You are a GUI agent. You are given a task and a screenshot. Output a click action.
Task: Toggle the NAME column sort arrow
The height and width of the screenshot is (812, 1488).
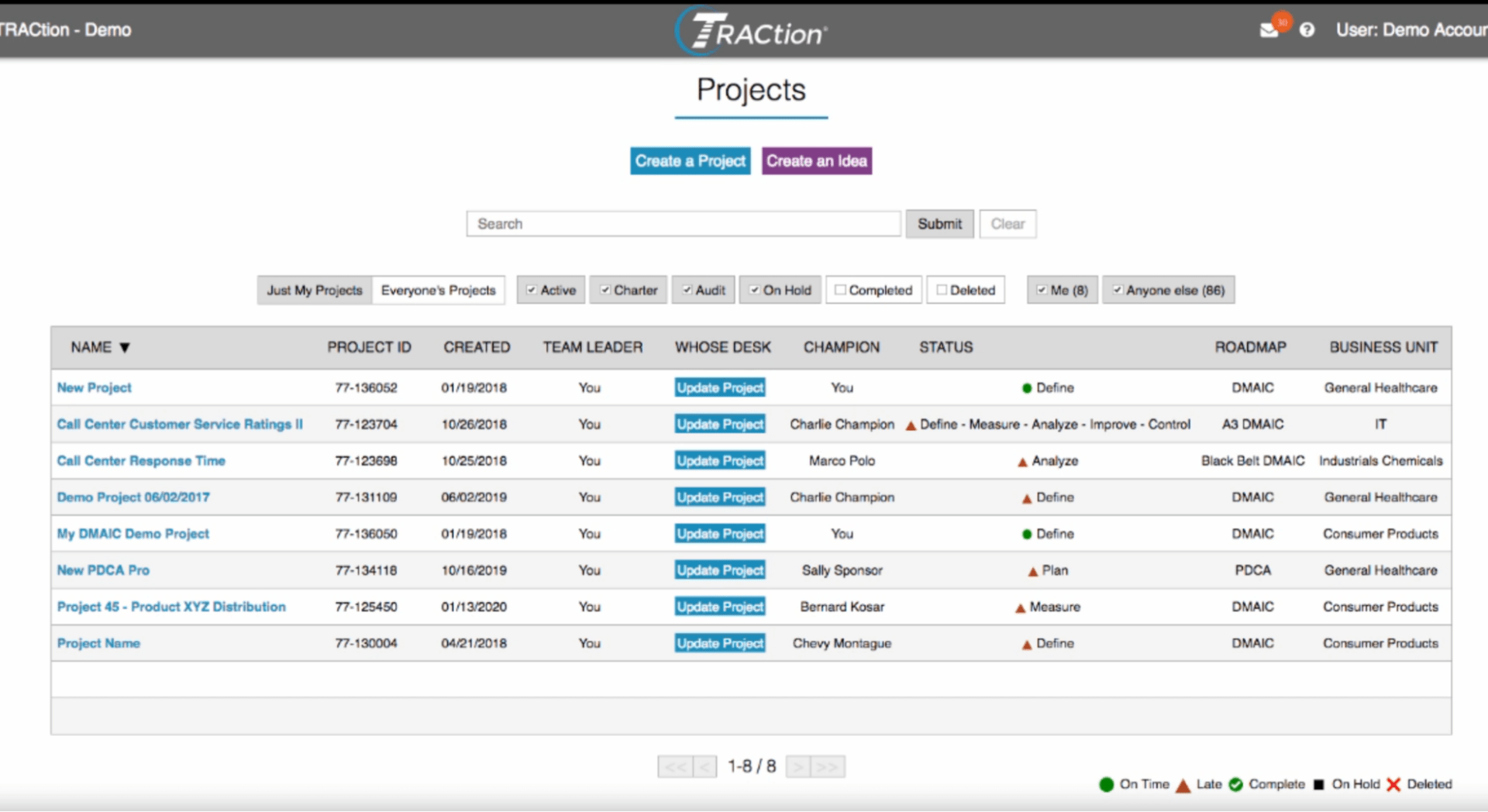point(126,348)
